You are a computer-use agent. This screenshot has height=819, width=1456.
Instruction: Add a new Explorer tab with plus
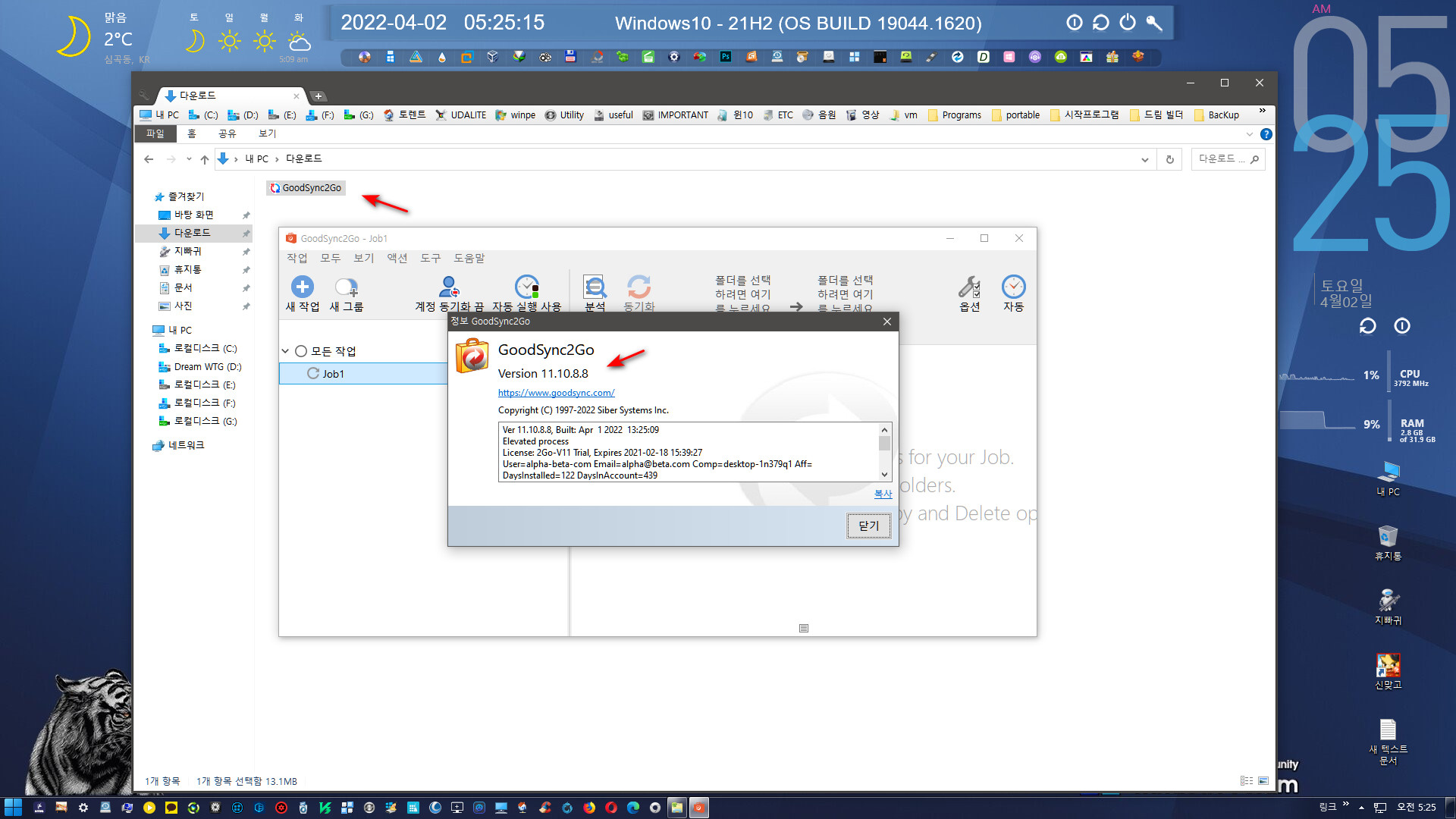click(318, 96)
